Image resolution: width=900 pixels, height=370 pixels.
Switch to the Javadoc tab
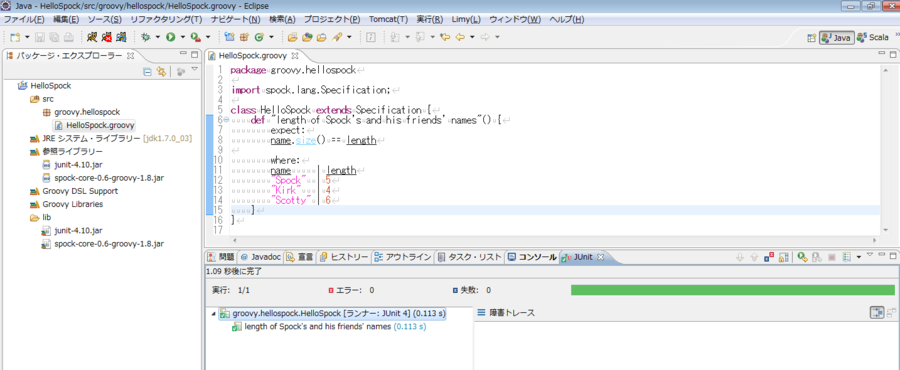pyautogui.click(x=261, y=257)
